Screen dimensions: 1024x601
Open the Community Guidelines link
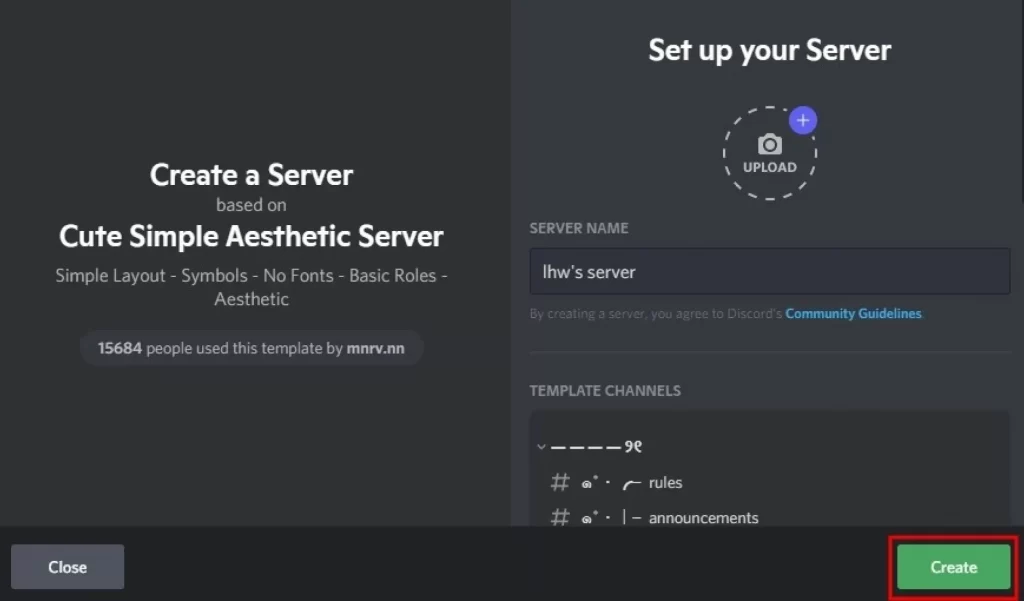853,314
